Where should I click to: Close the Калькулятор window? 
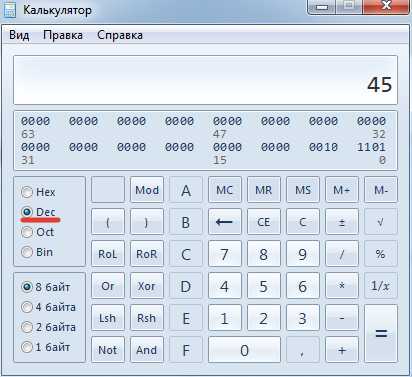pos(386,6)
